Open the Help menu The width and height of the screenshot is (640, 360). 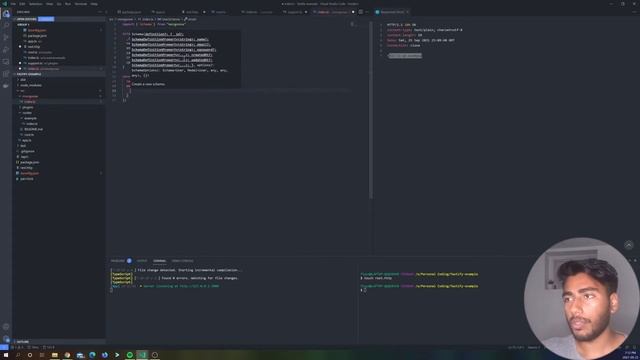click(x=94, y=4)
